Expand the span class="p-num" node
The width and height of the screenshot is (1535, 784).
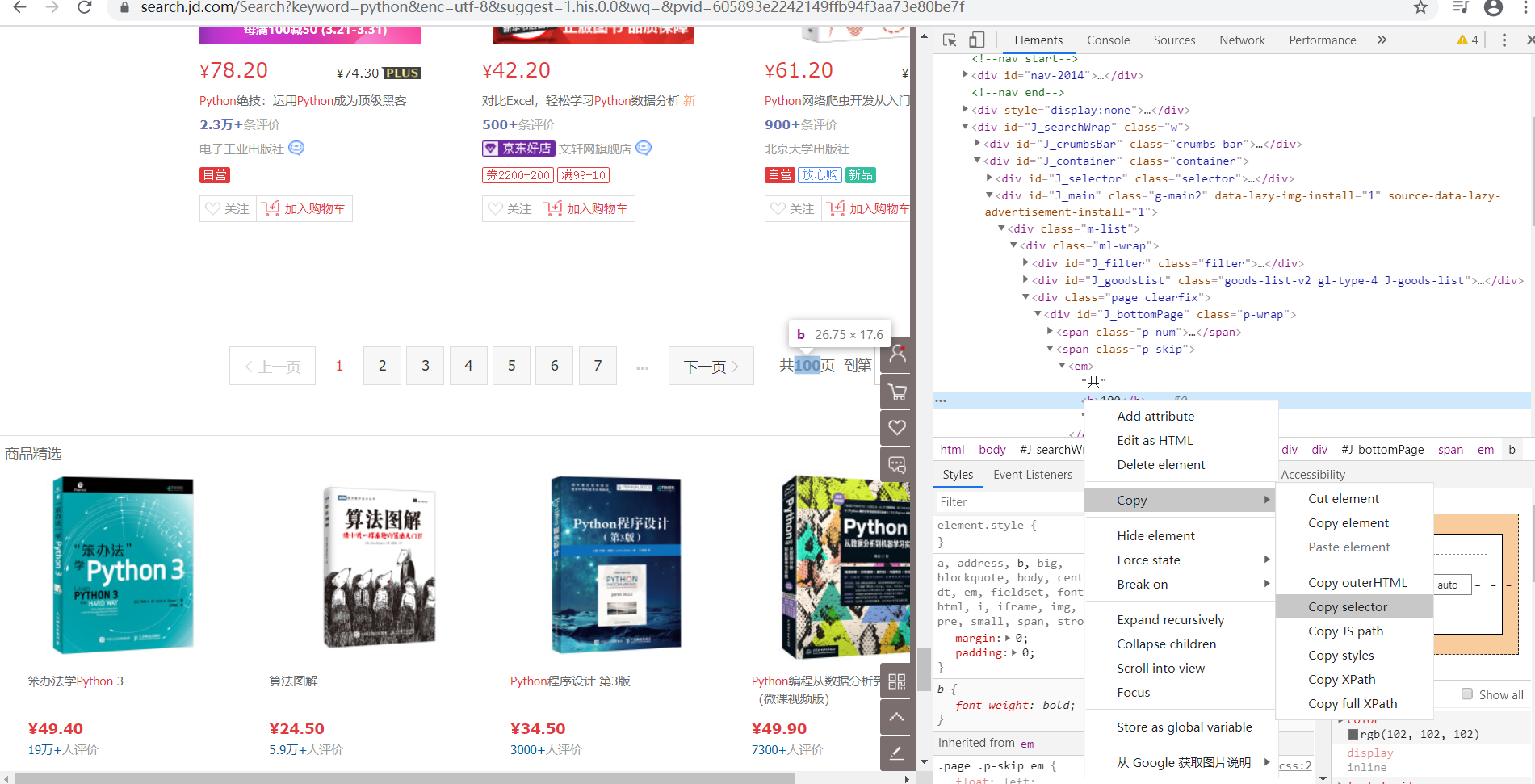1050,331
